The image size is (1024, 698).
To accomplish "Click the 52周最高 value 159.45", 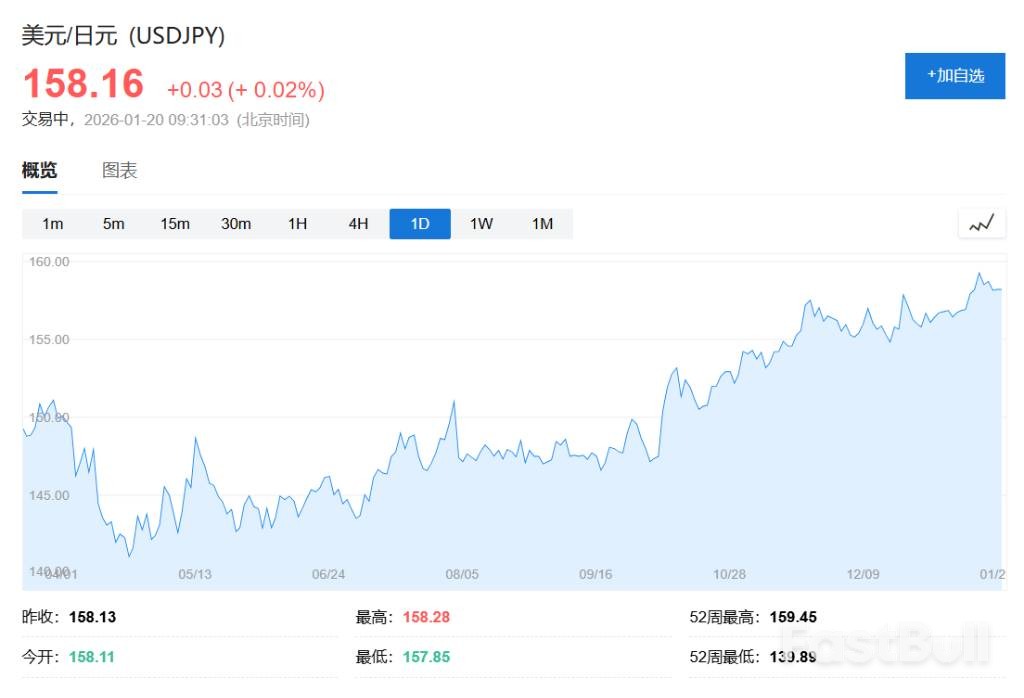I will [793, 617].
